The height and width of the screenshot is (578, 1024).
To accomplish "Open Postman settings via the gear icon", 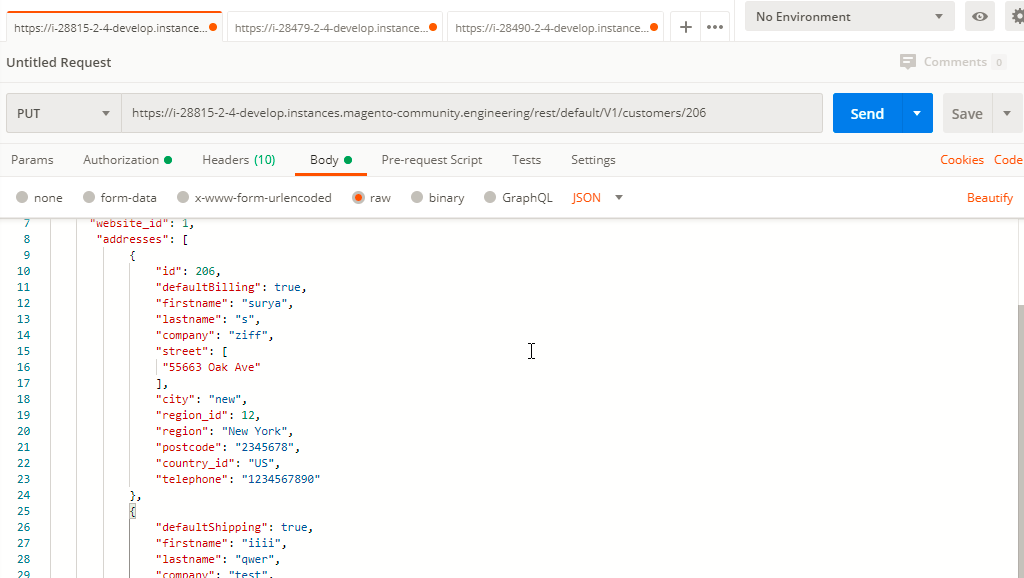I will point(1017,17).
